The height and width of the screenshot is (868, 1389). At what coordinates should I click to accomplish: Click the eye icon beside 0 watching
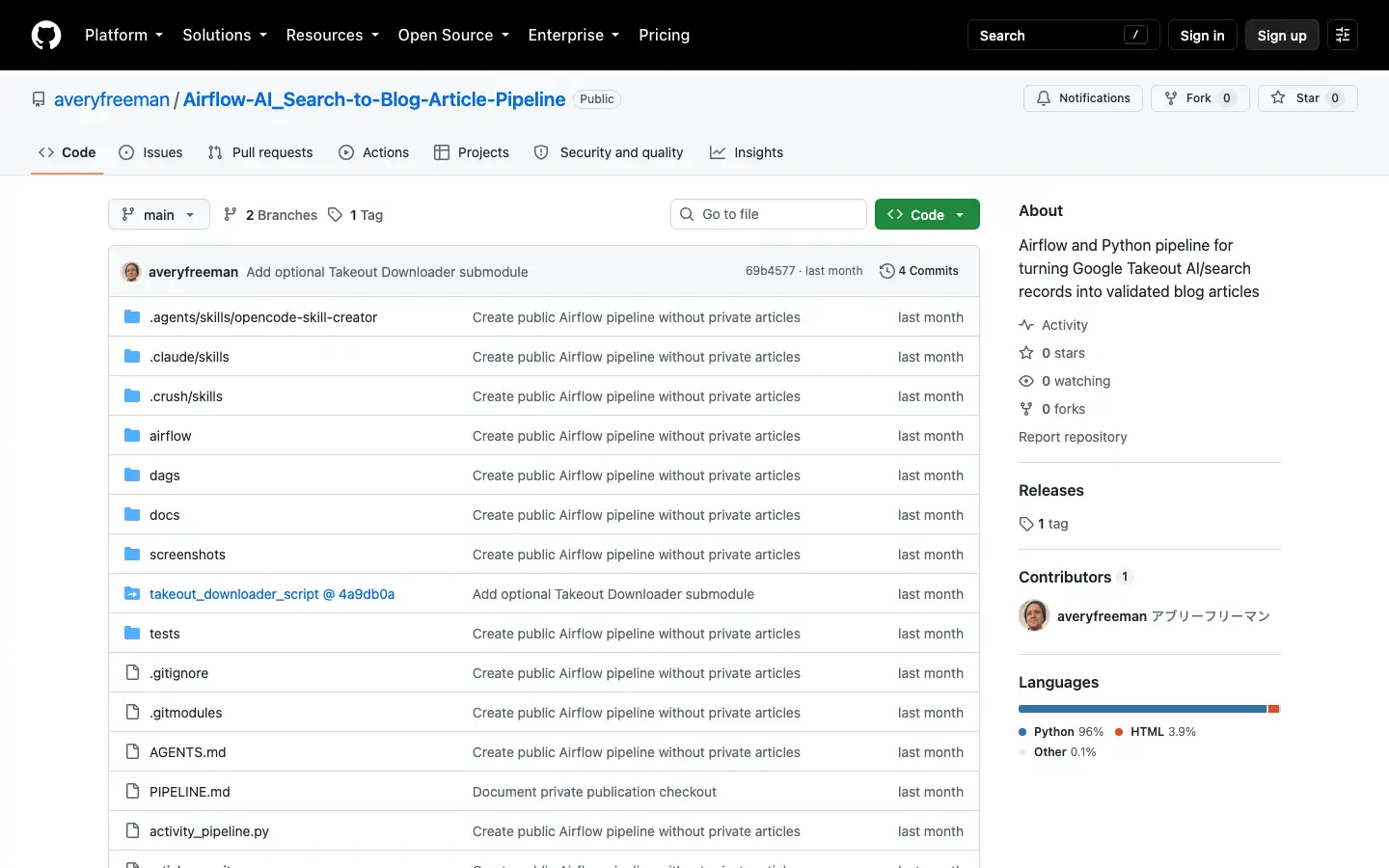[1026, 381]
